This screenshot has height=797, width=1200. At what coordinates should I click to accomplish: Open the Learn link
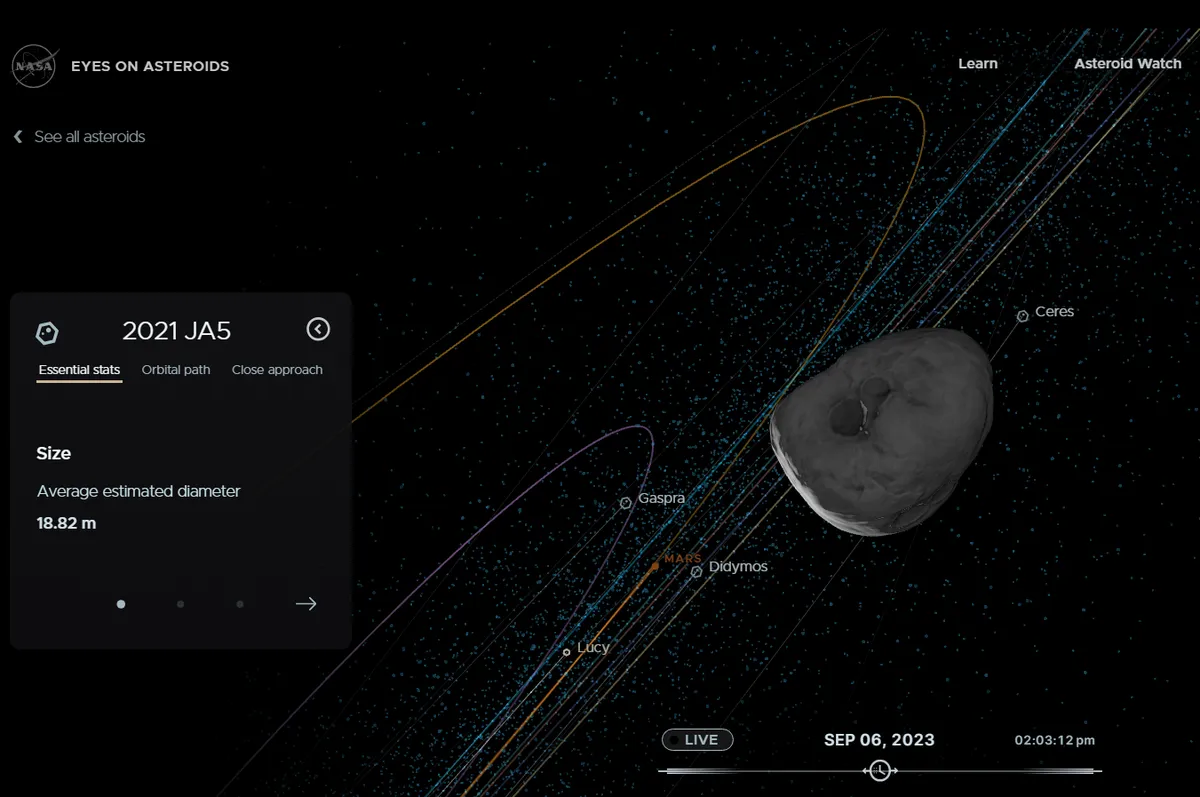click(977, 63)
